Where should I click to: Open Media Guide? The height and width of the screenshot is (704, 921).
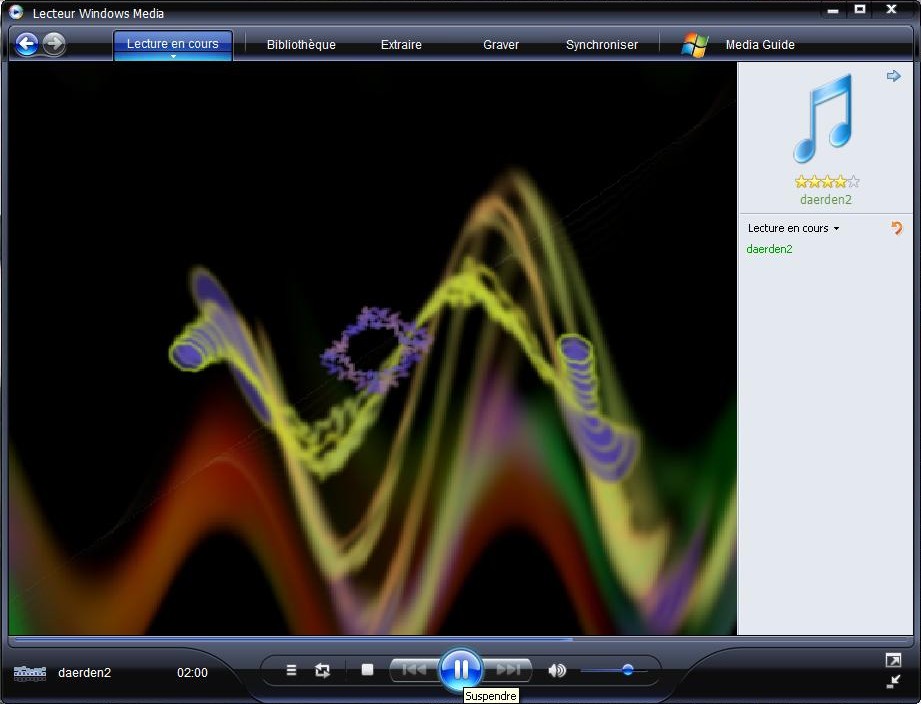pos(760,45)
